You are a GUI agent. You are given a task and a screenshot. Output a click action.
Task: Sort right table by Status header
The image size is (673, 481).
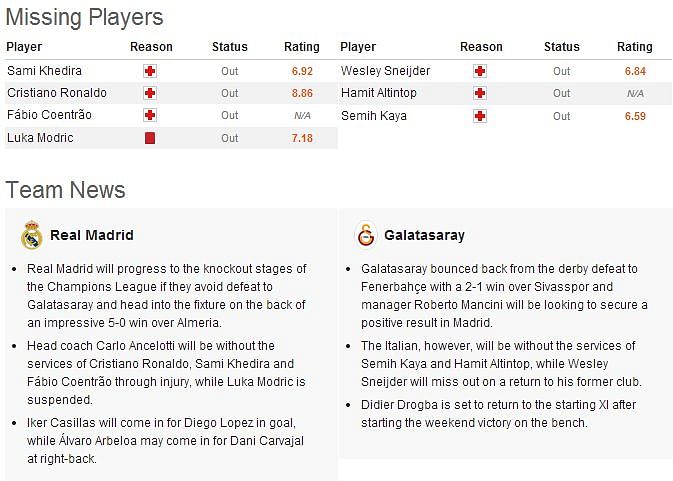tap(561, 47)
